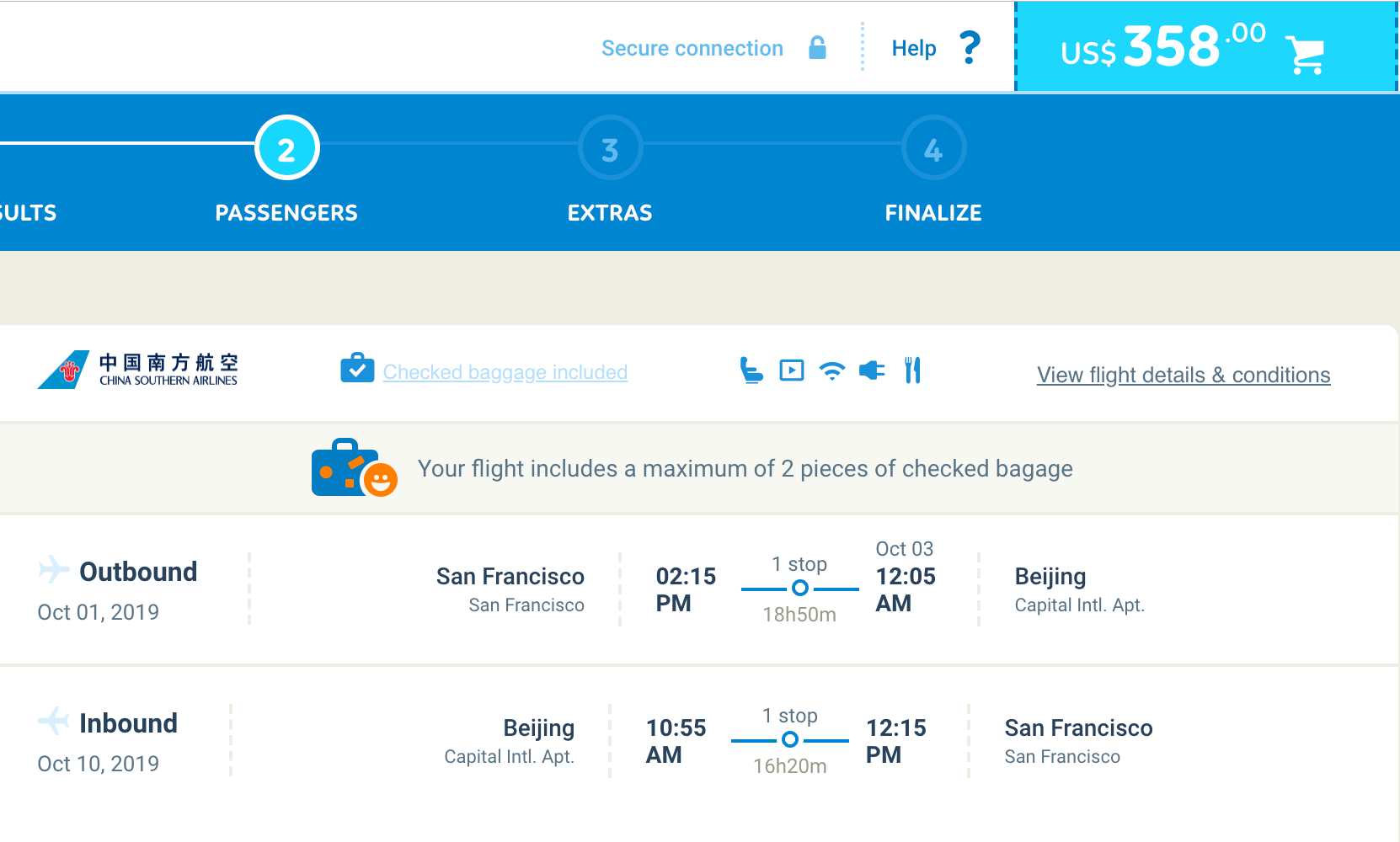Image resolution: width=1400 pixels, height=842 pixels.
Task: Go to step 3 Extras
Action: click(610, 148)
